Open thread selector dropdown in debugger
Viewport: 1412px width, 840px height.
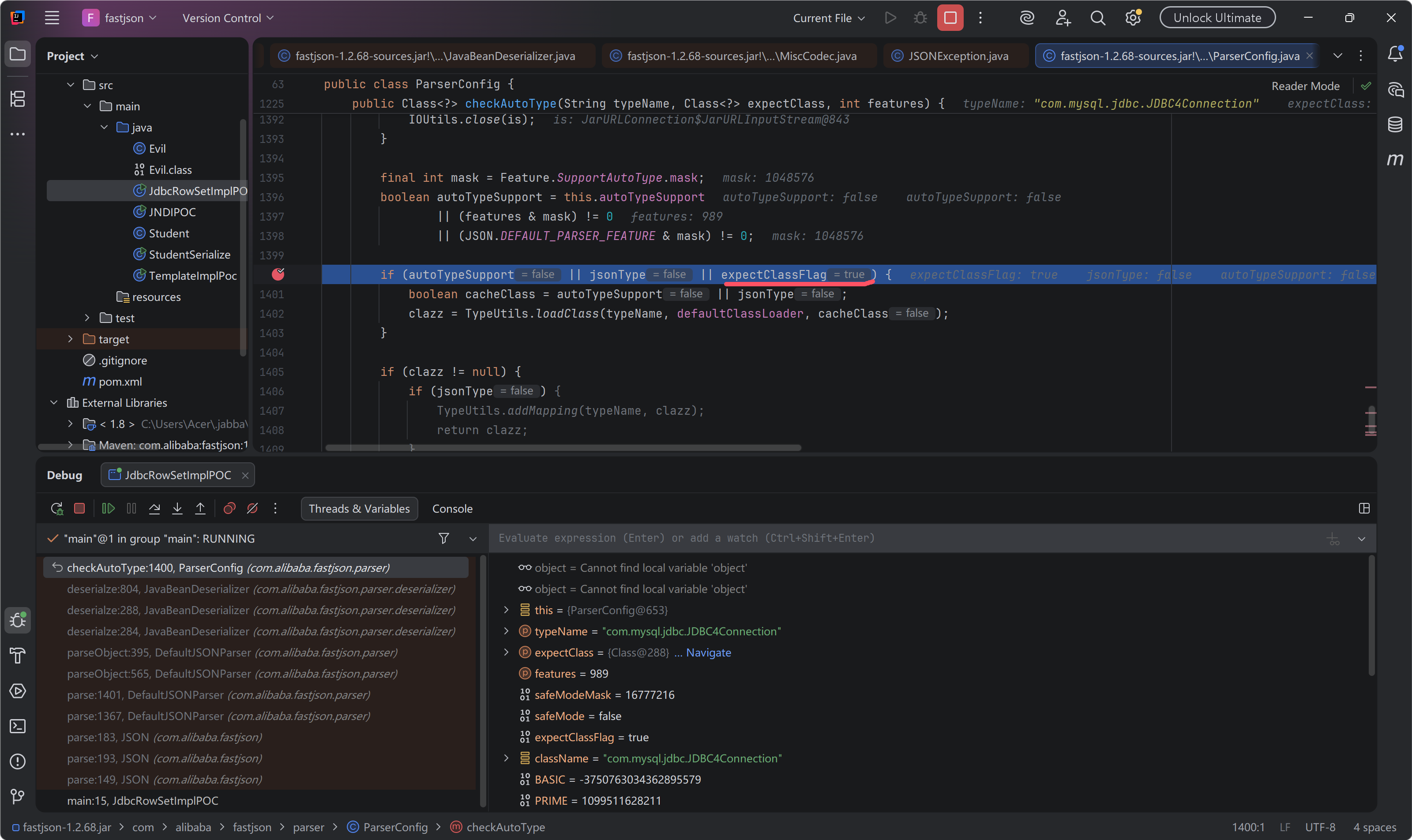tap(473, 539)
